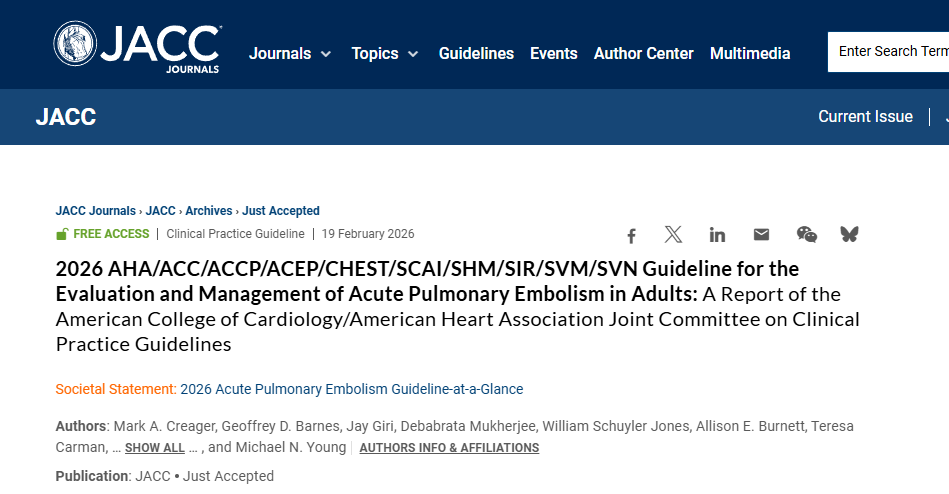The image size is (949, 494).
Task: Click the Enter Search Term field
Action: [890, 52]
